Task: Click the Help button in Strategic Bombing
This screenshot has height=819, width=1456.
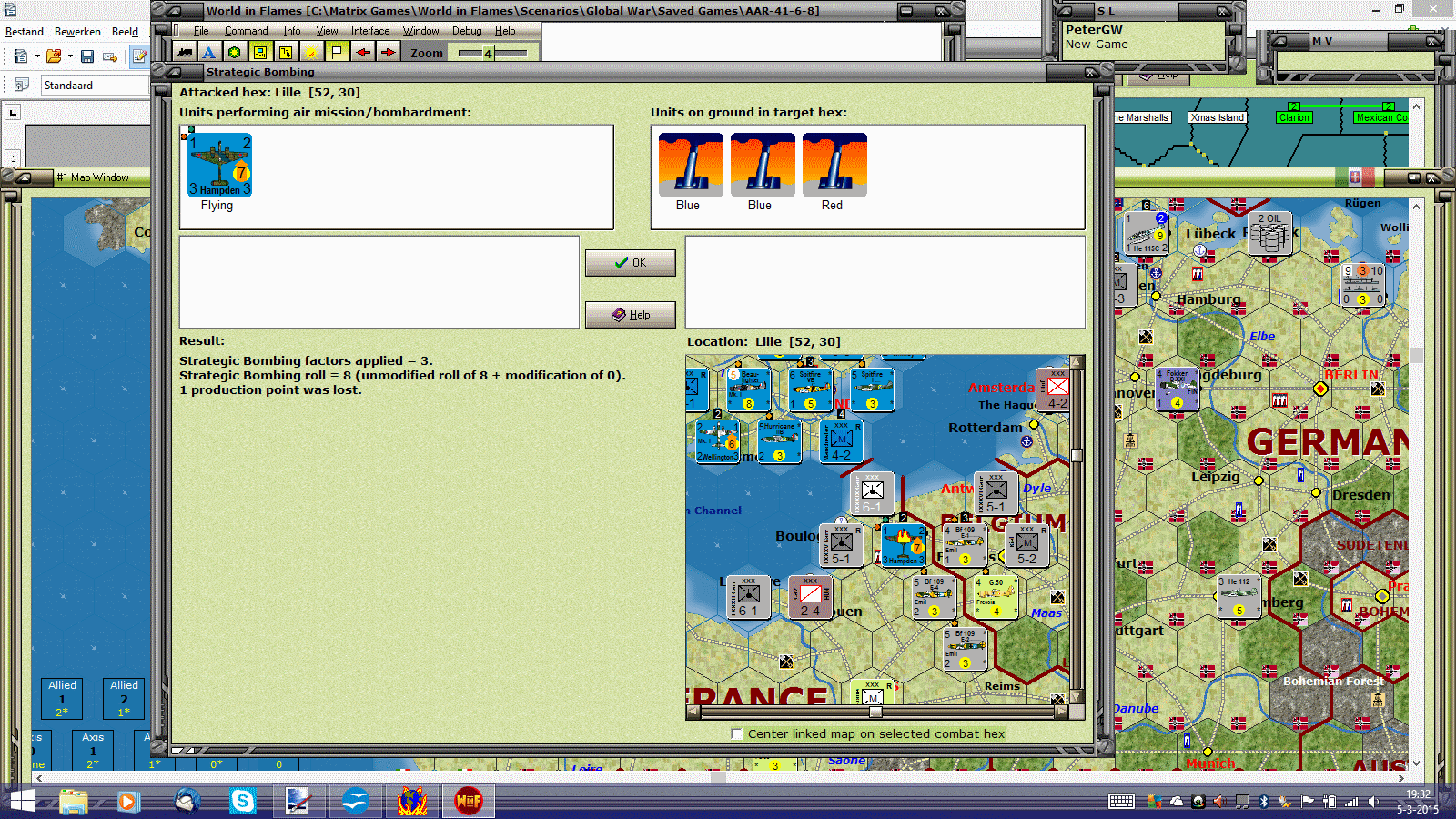Action: [x=630, y=315]
